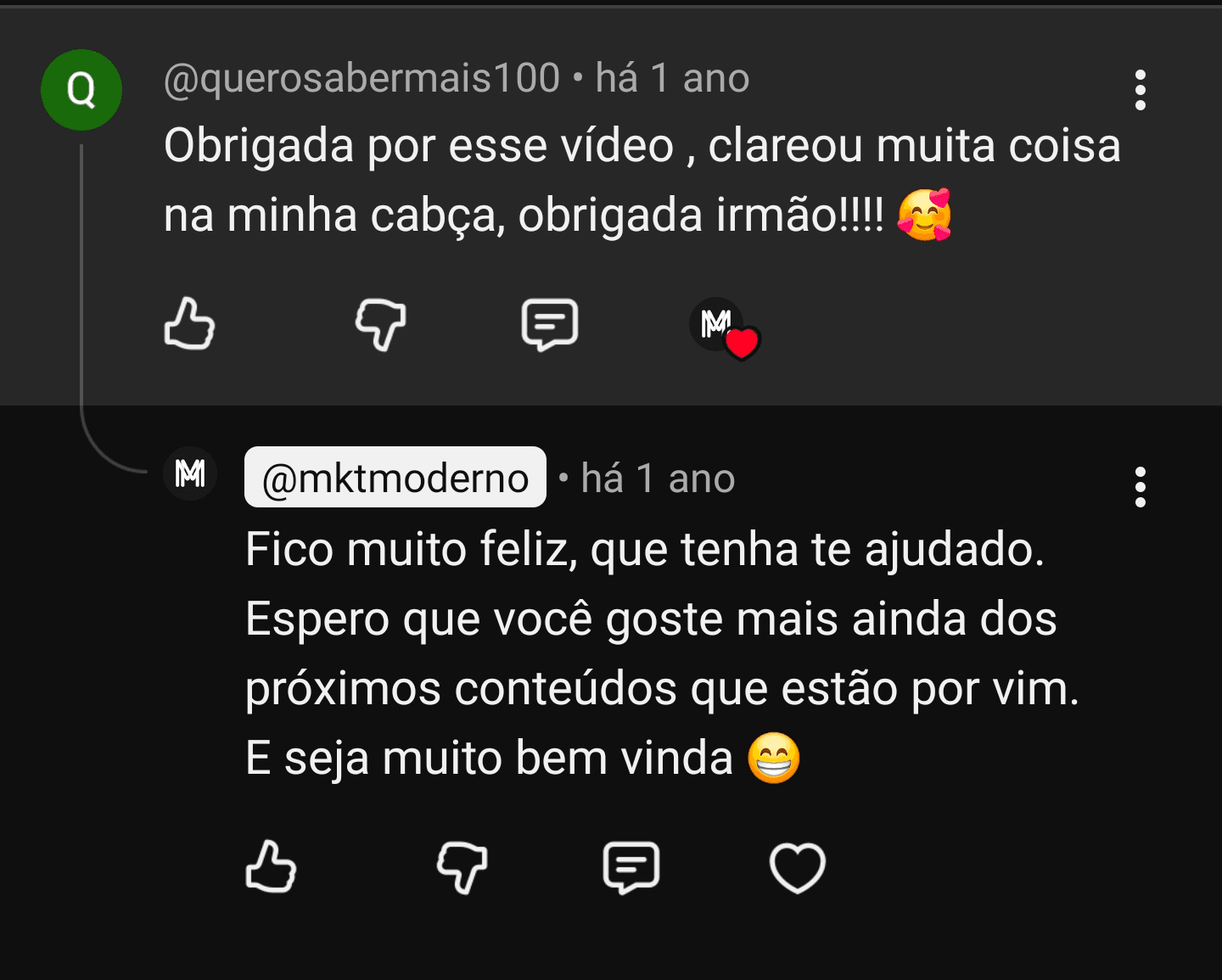Click the top comment's "há 1 ano" timestamp
The height and width of the screenshot is (980, 1222).
[x=672, y=78]
